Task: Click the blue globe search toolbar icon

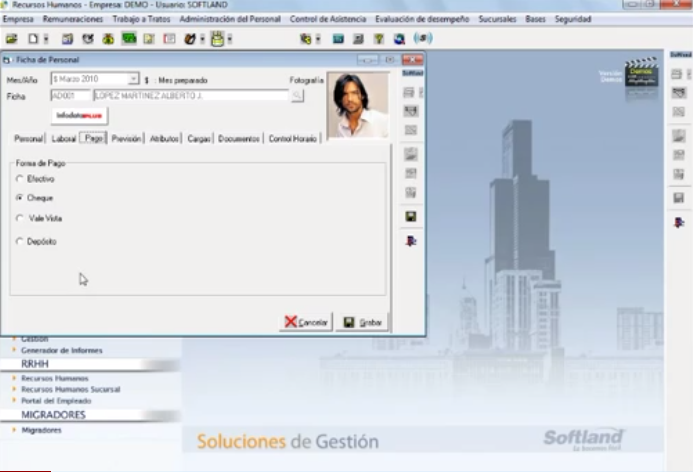Action: (400, 39)
